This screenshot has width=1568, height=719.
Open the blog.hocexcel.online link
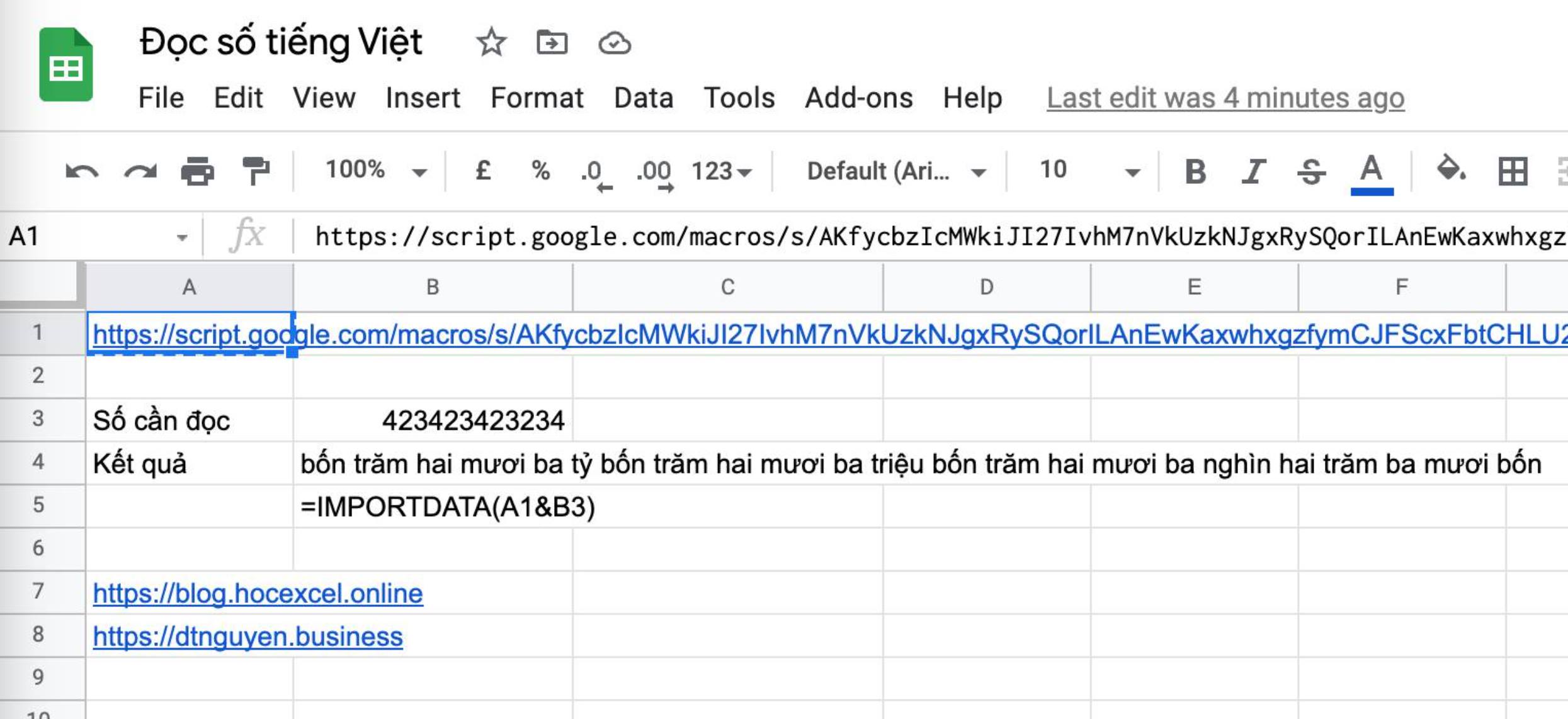coord(258,593)
